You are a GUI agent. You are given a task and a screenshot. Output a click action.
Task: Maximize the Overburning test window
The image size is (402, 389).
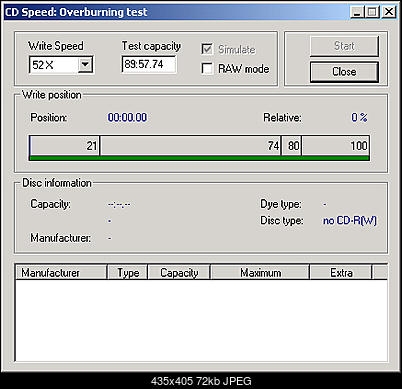[372, 12]
